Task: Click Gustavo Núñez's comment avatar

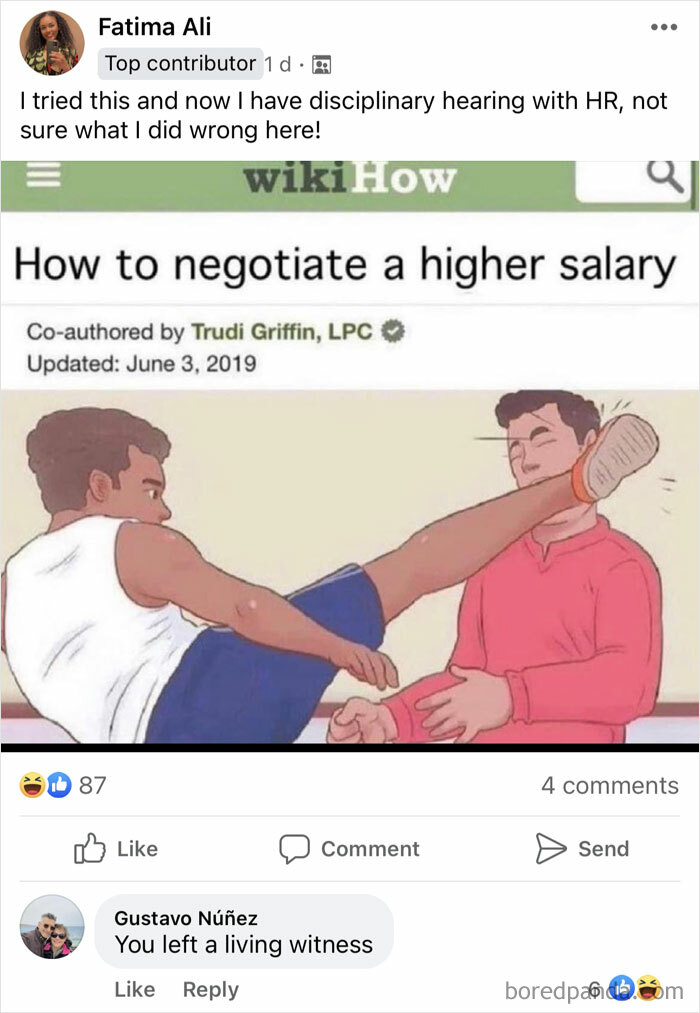Action: point(52,926)
